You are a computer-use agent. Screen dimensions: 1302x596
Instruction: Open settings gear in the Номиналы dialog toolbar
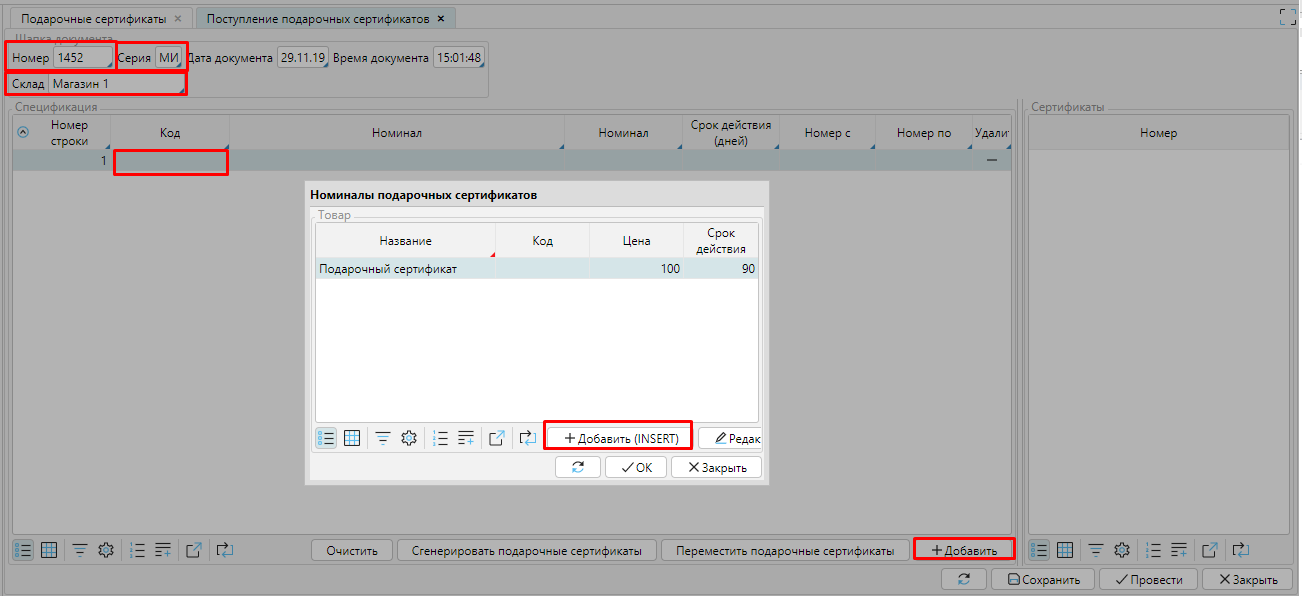408,438
